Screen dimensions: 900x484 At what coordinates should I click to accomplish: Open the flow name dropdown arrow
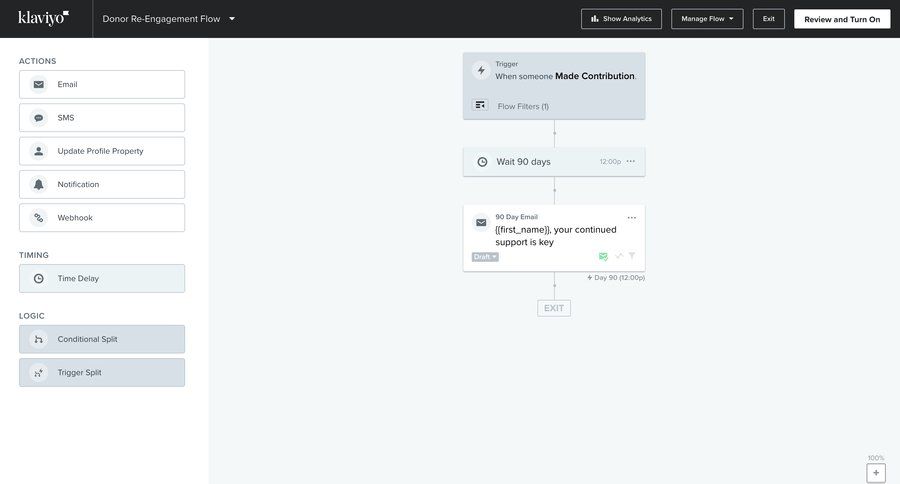[x=232, y=19]
